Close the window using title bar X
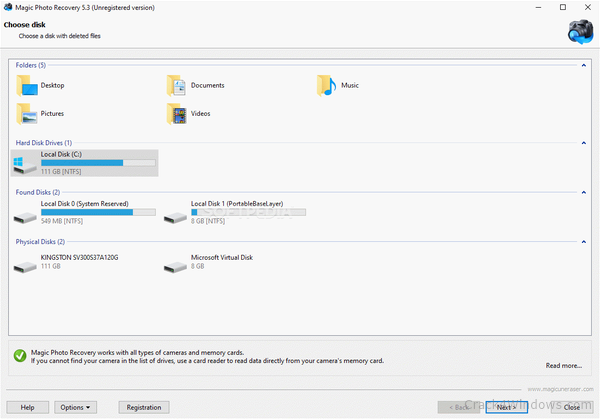Image resolution: width=600 pixels, height=419 pixels. coord(588,7)
